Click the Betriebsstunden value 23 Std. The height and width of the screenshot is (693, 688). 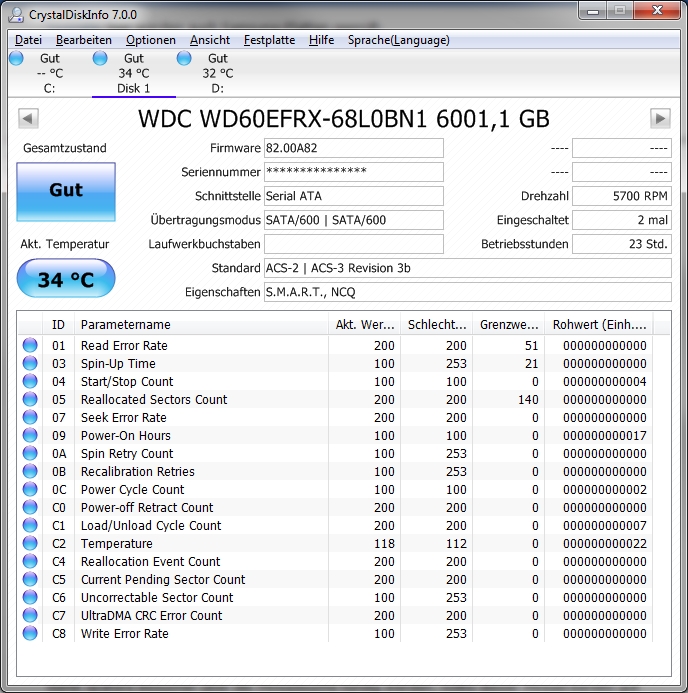tap(622, 244)
